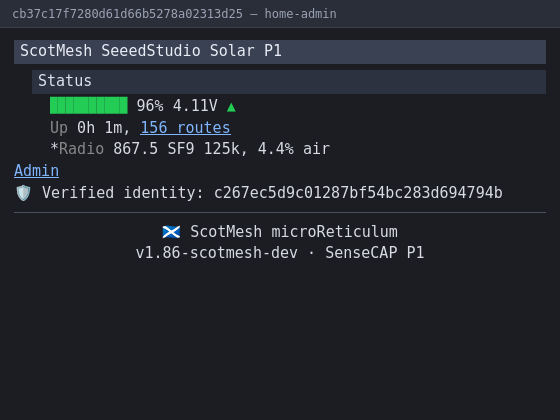
Task: Click the v1.86-scotmesh-dev version text
Action: (216, 253)
